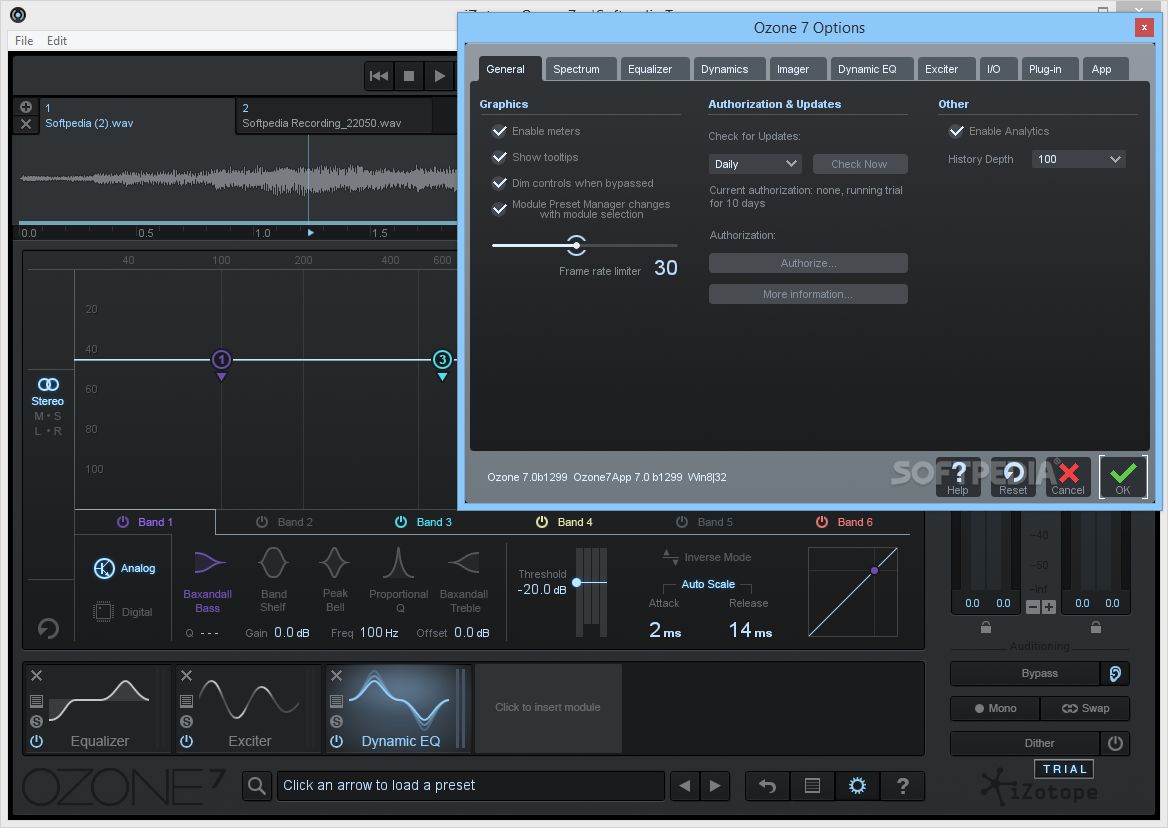The width and height of the screenshot is (1168, 828).
Task: Adjust Frame rate limiter slider
Action: pyautogui.click(x=577, y=245)
